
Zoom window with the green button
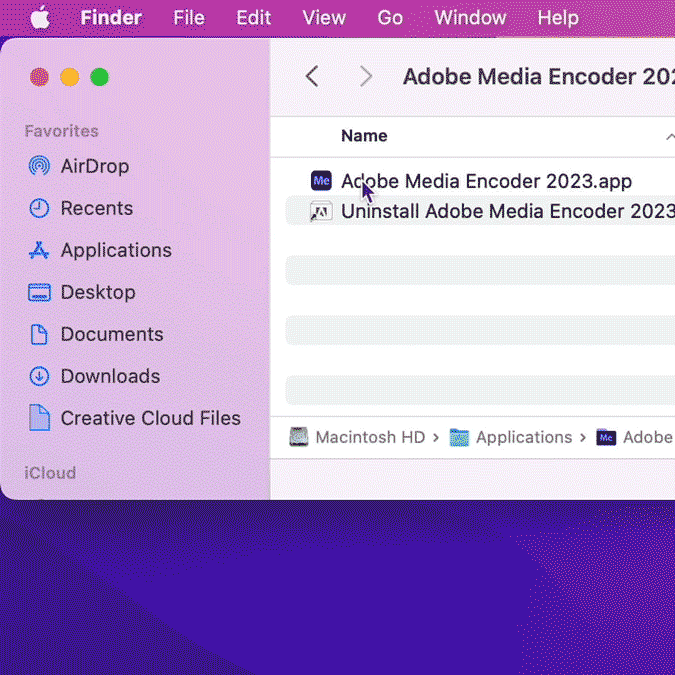[x=99, y=77]
